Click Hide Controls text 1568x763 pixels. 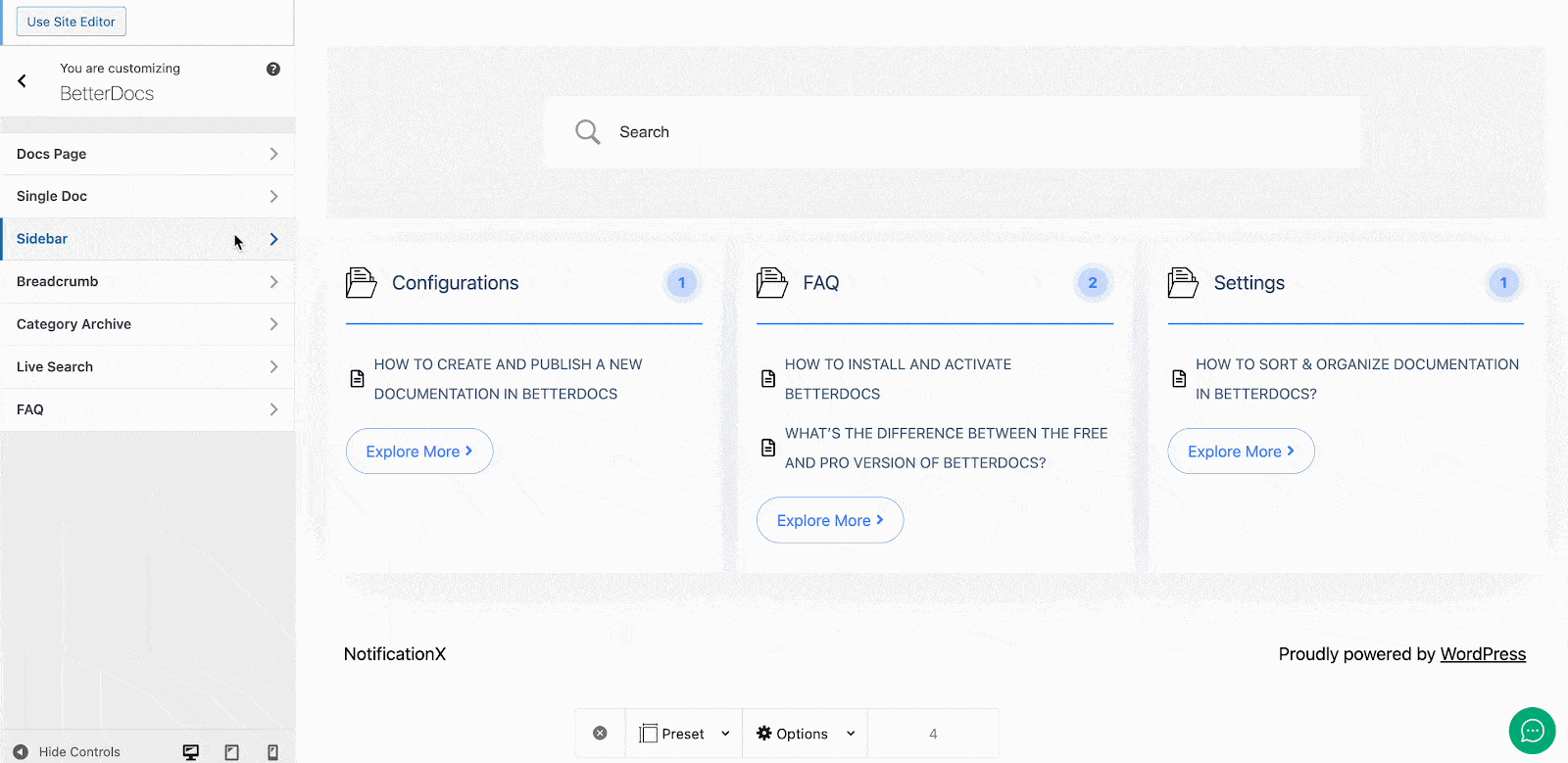79,752
